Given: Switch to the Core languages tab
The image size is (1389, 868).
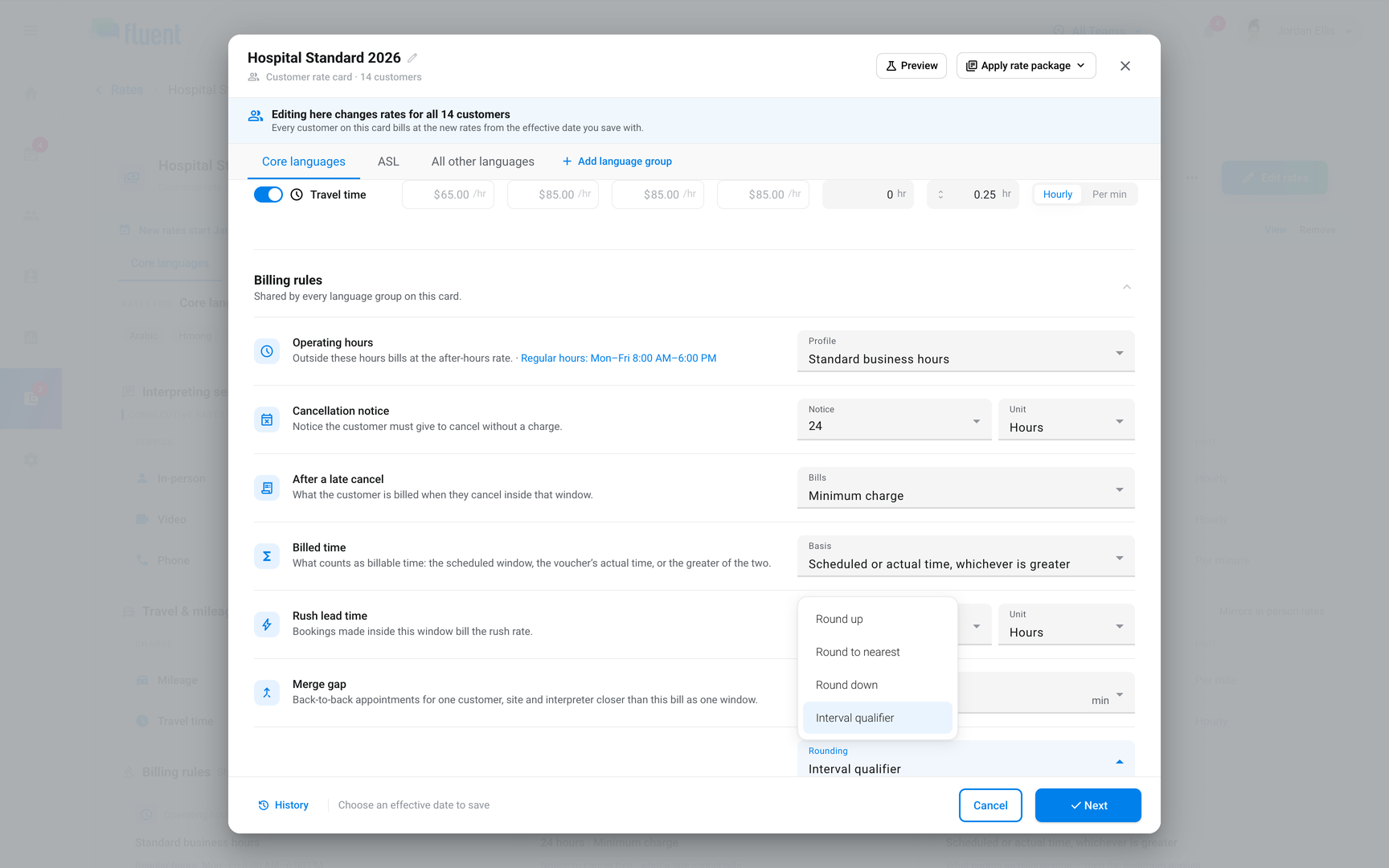Looking at the screenshot, I should [x=304, y=162].
